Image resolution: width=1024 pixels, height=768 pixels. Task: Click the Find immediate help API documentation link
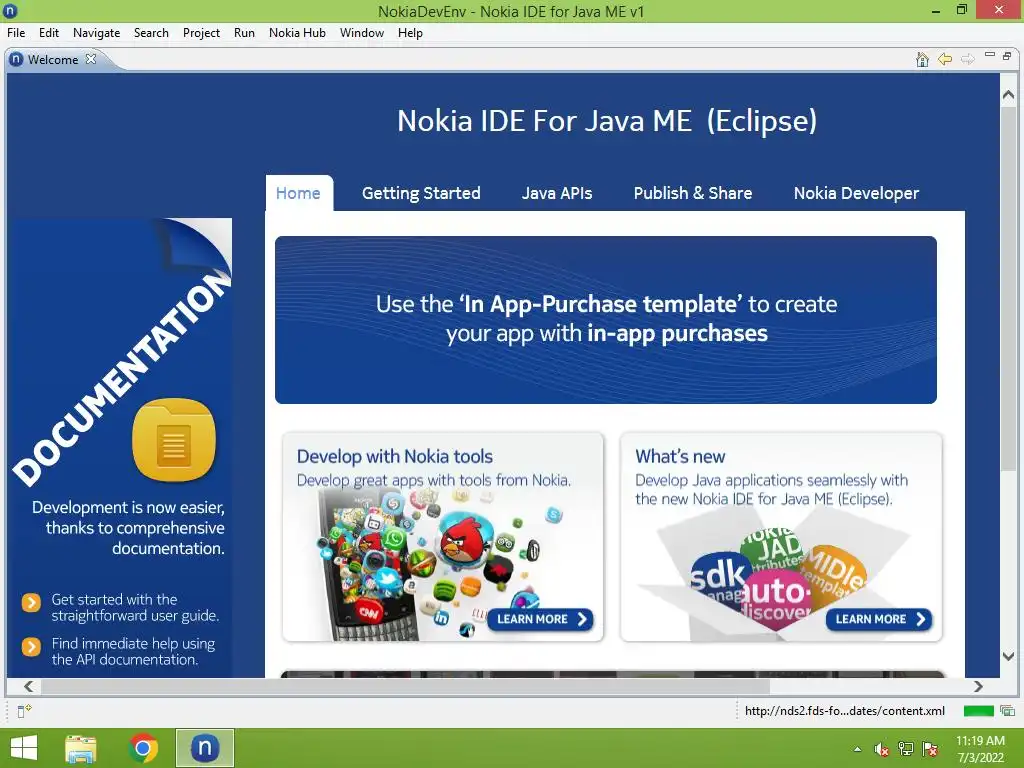[x=133, y=652]
